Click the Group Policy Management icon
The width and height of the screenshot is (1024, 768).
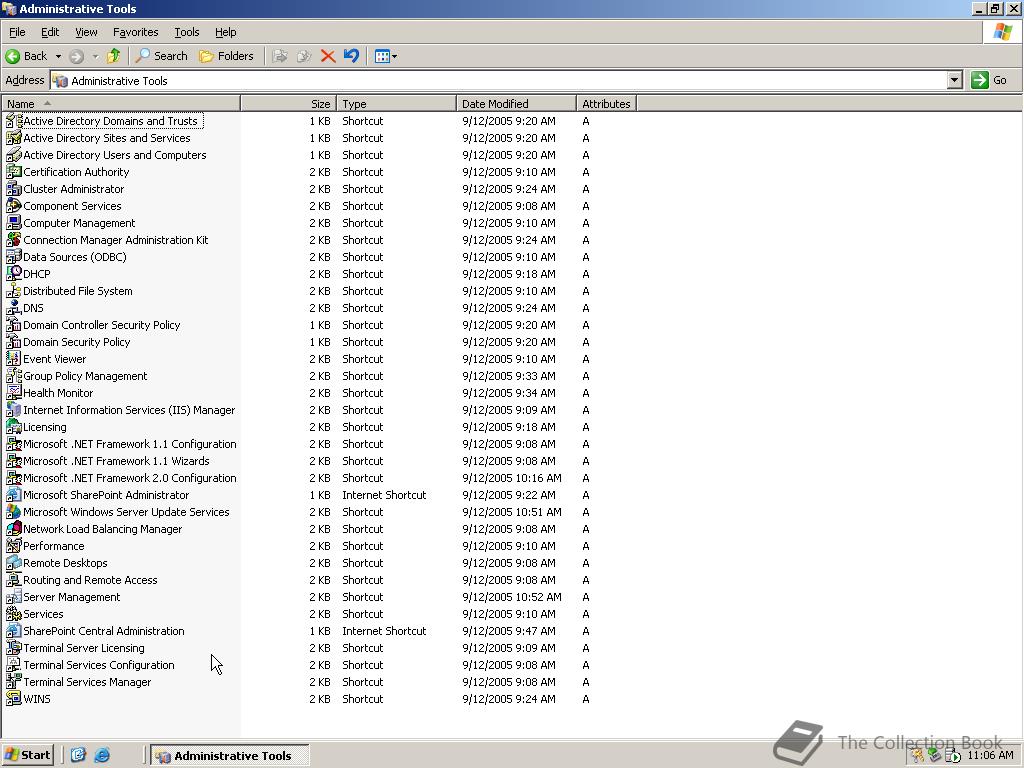coord(13,376)
